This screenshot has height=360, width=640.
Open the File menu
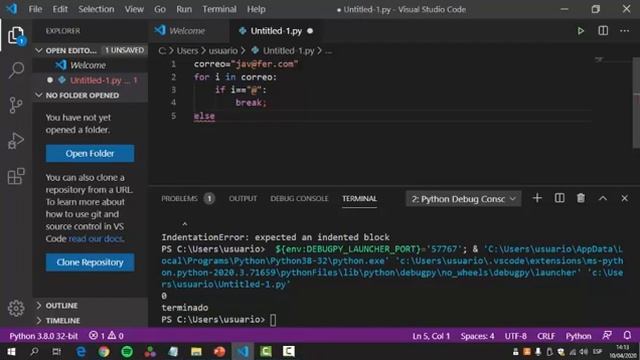(x=35, y=9)
